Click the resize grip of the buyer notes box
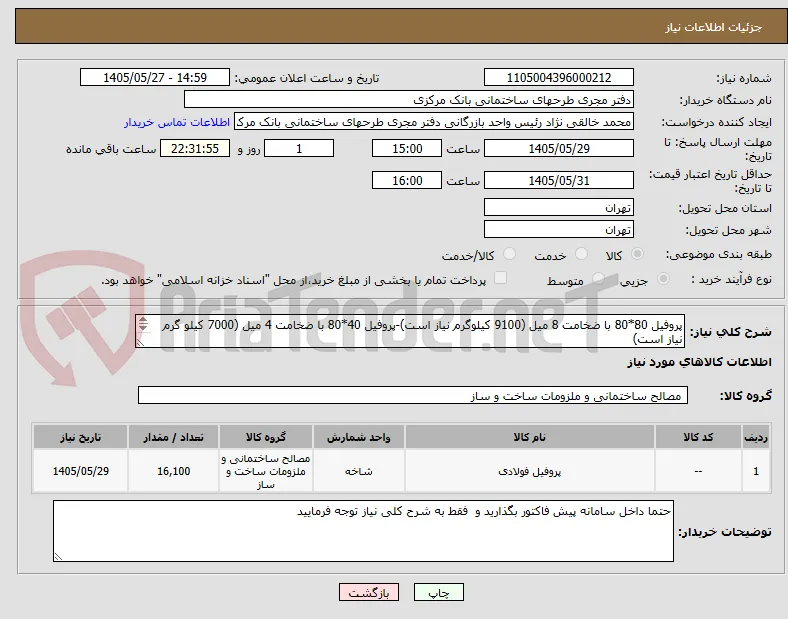This screenshot has width=788, height=619. pos(58,556)
